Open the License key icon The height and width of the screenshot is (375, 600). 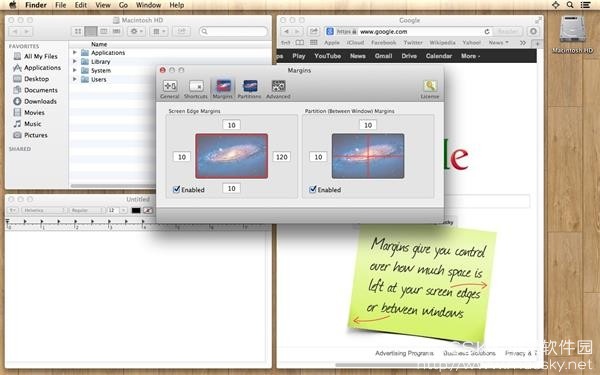tap(430, 89)
